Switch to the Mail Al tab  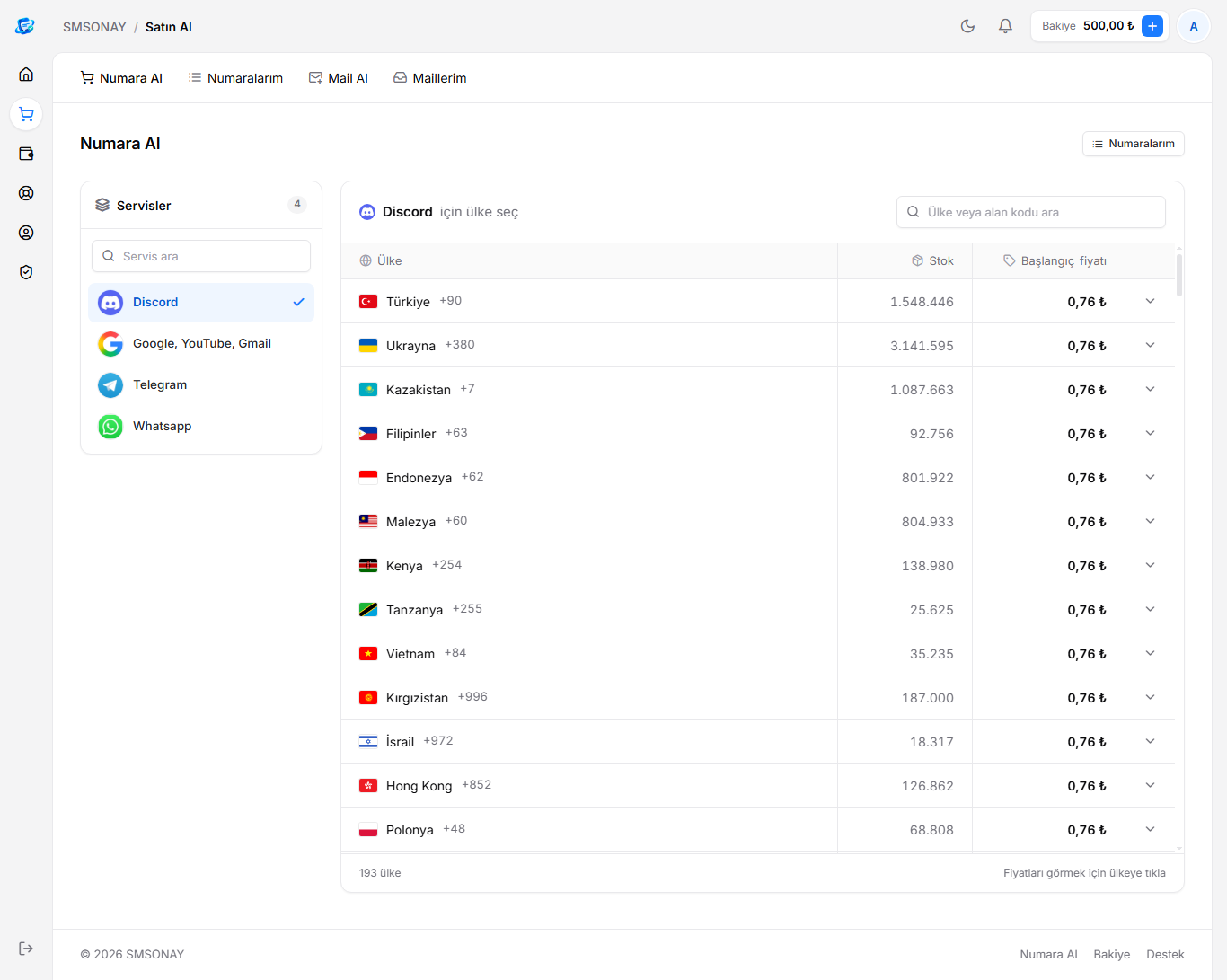pyautogui.click(x=338, y=78)
